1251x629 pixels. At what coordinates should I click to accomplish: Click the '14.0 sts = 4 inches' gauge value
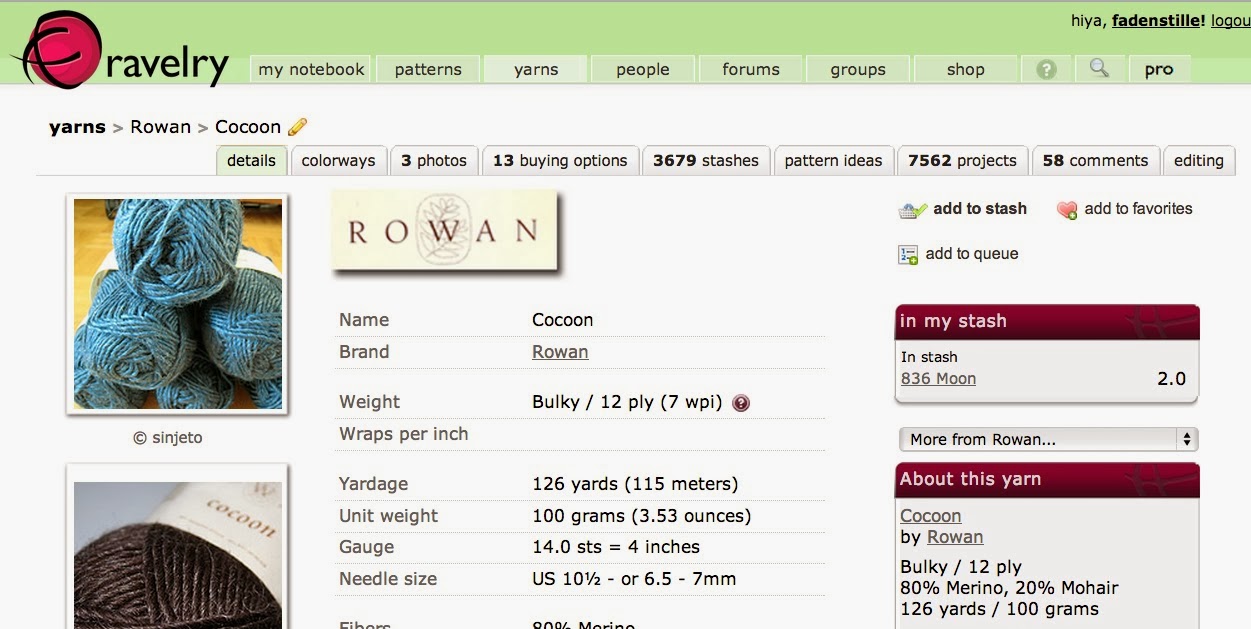(616, 547)
